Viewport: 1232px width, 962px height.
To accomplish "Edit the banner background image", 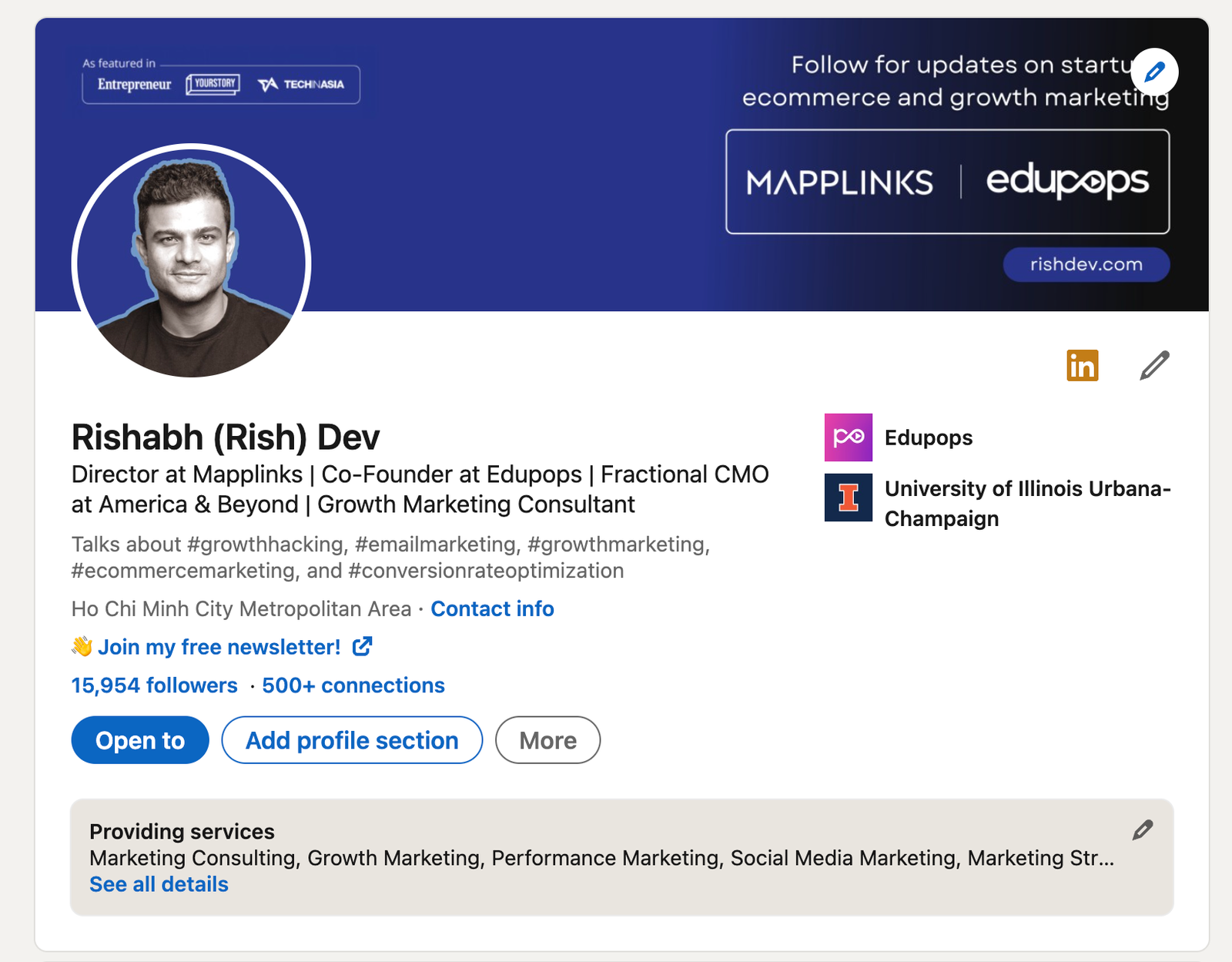I will pos(1154,72).
